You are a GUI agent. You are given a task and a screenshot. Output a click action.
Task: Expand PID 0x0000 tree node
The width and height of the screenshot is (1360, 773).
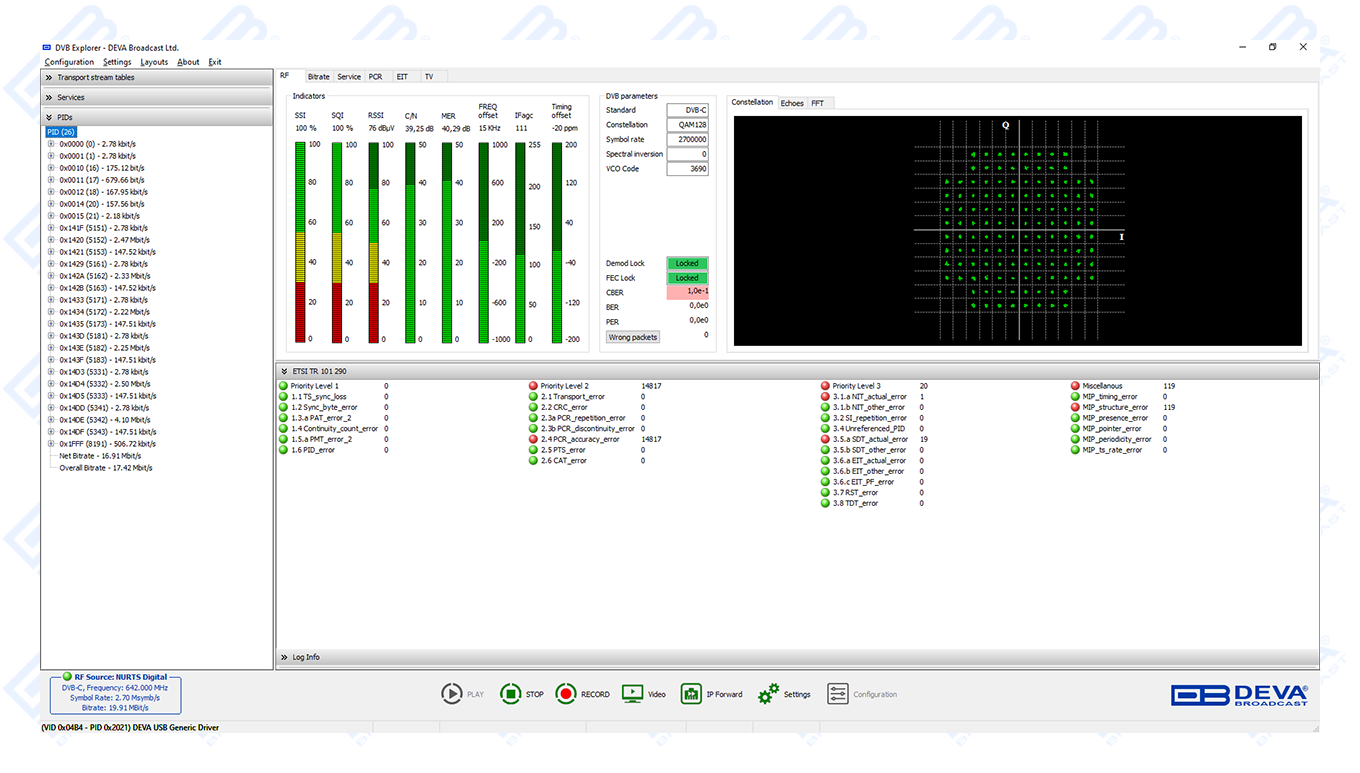click(51, 144)
